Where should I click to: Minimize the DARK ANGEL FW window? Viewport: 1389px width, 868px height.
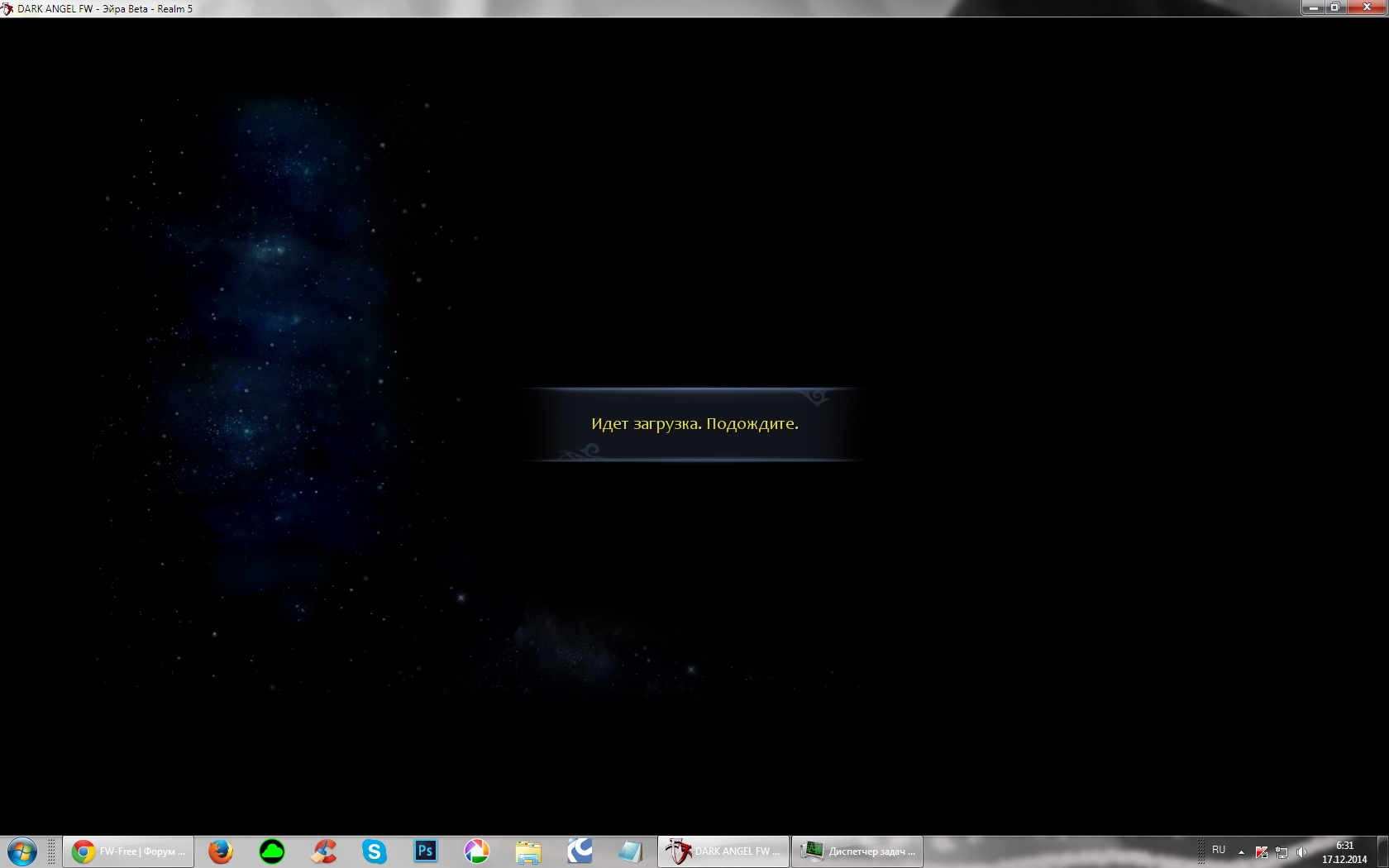(1313, 7)
